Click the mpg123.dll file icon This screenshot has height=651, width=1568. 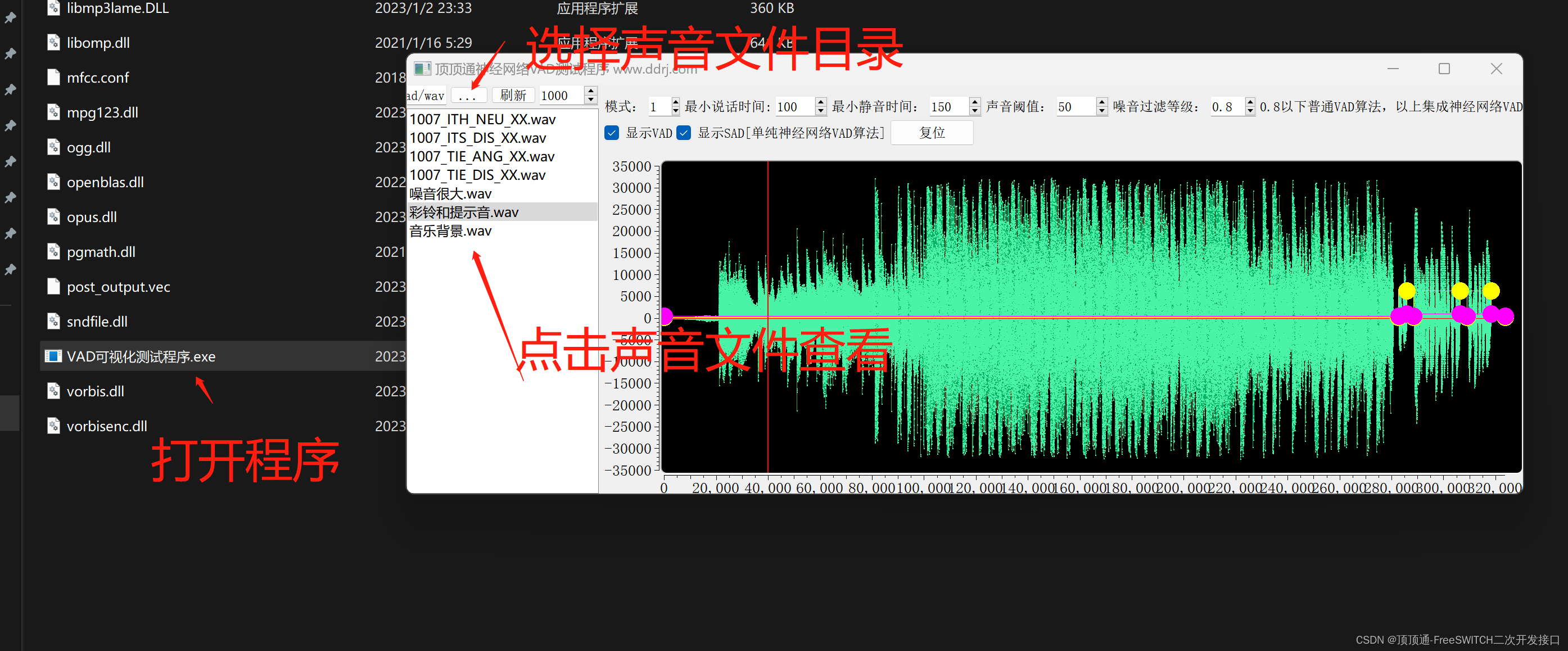(53, 112)
